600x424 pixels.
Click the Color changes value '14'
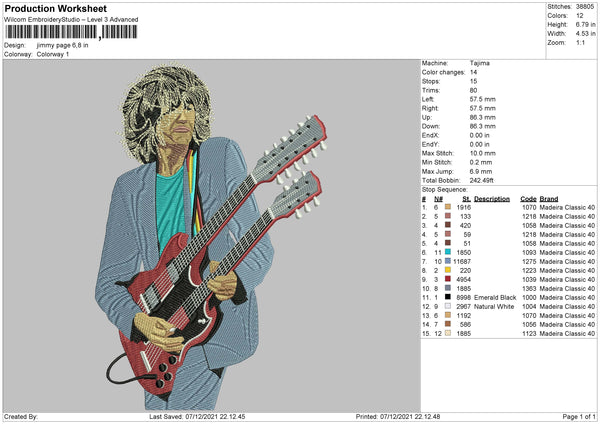pos(473,72)
